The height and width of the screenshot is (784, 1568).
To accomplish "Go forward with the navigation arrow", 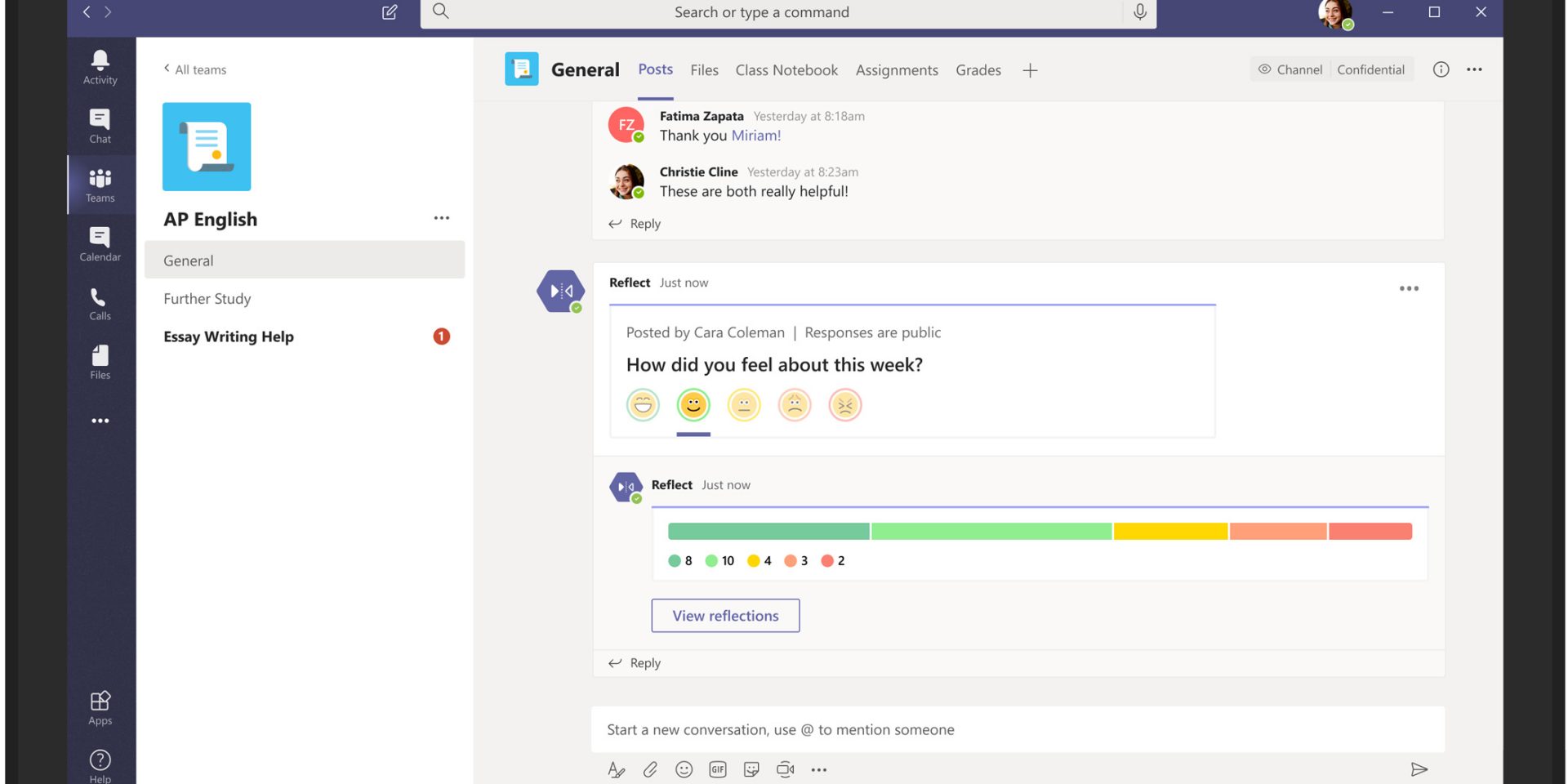I will click(x=108, y=11).
